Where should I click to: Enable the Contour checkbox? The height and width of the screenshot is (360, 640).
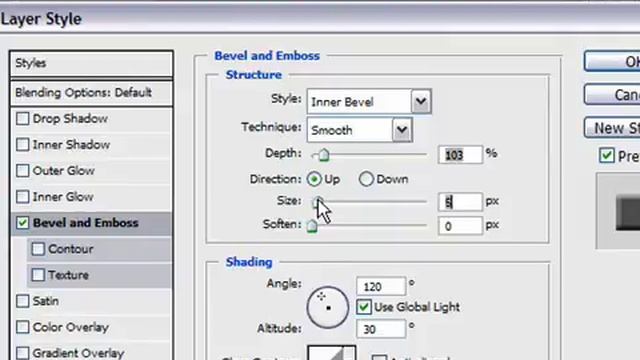click(x=38, y=249)
